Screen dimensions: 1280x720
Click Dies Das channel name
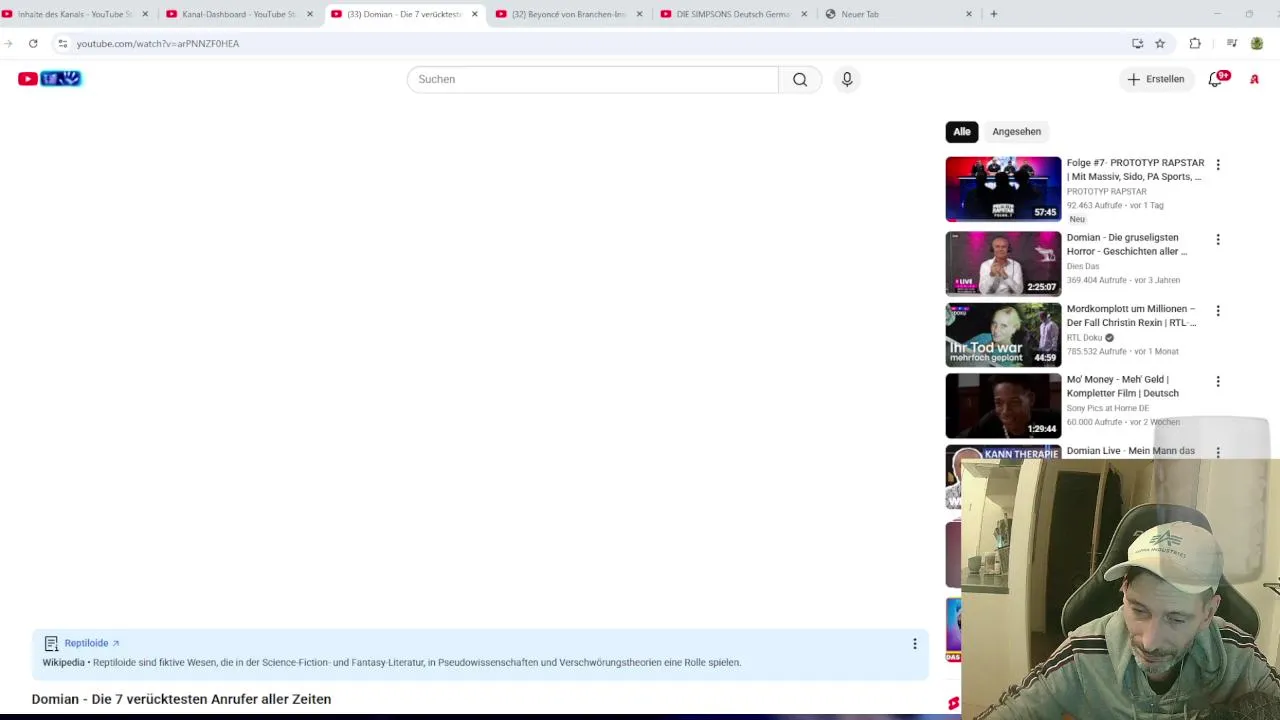pyautogui.click(x=1083, y=266)
